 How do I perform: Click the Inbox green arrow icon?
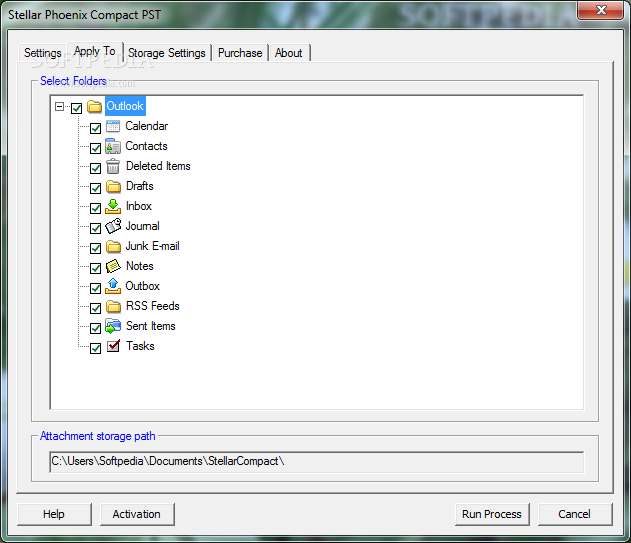113,206
